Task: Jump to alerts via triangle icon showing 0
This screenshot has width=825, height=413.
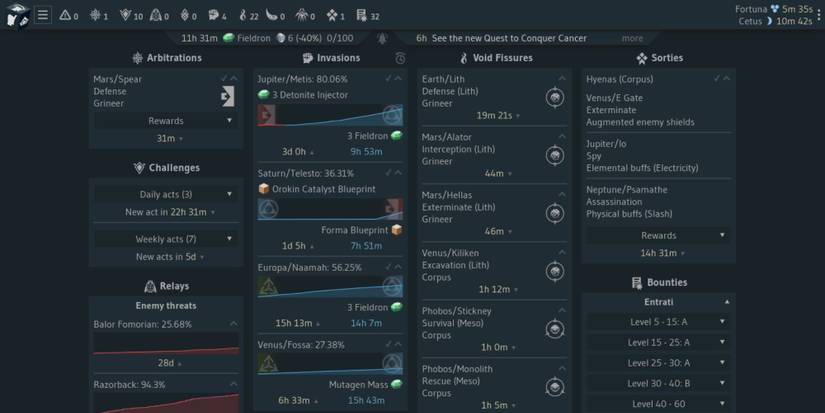Action: pos(69,16)
